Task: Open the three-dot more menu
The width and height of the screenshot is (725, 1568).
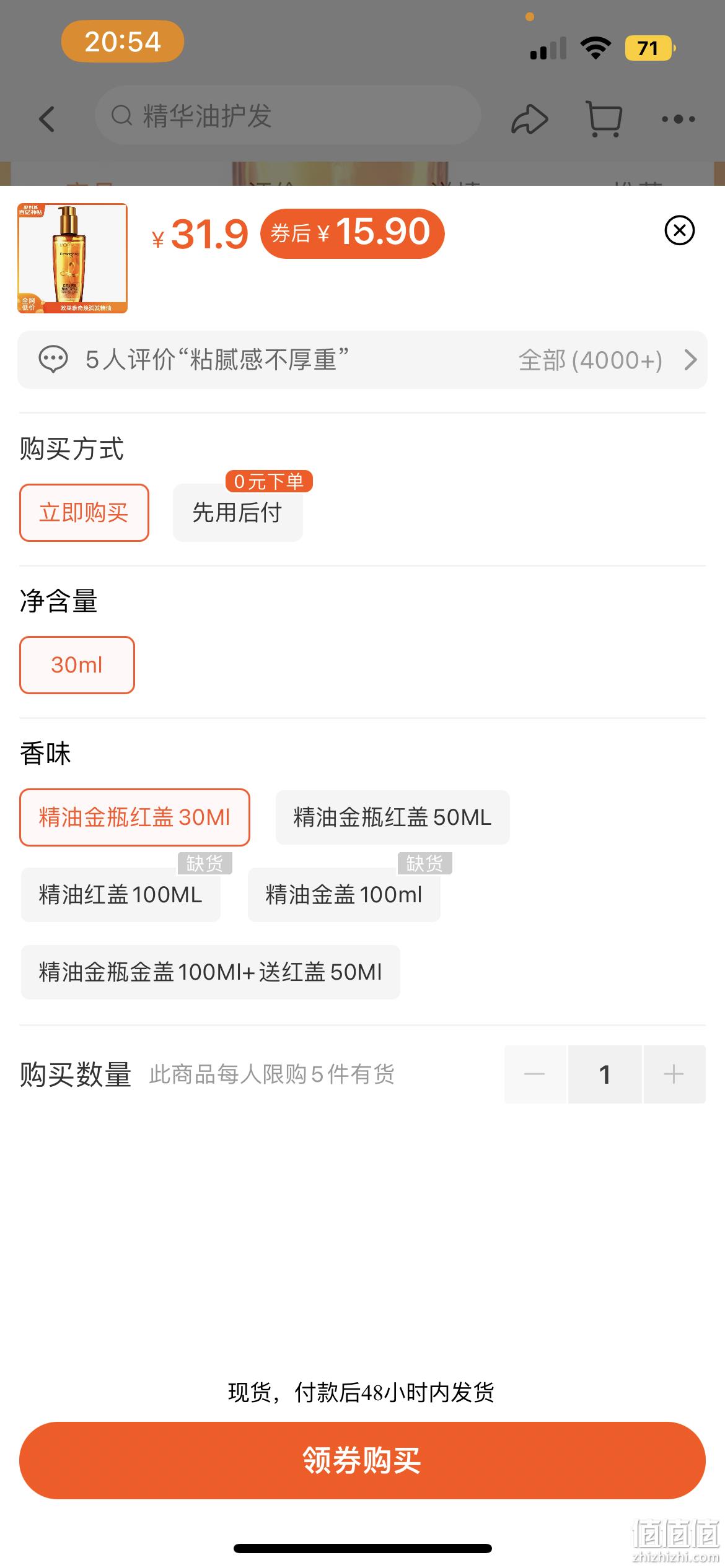Action: point(679,119)
